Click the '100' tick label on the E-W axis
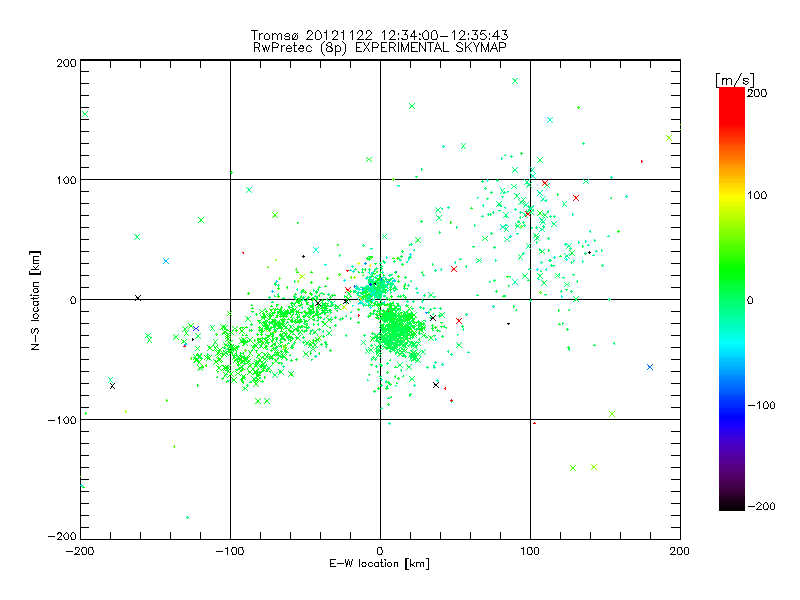 [530, 551]
